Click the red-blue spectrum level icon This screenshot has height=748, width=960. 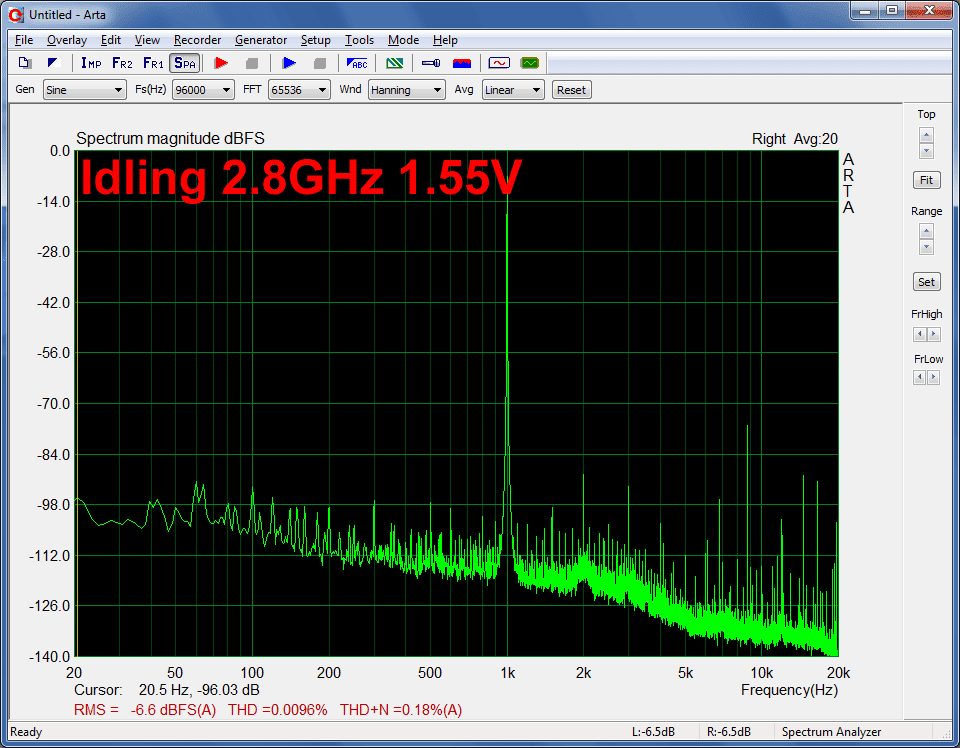[x=462, y=63]
